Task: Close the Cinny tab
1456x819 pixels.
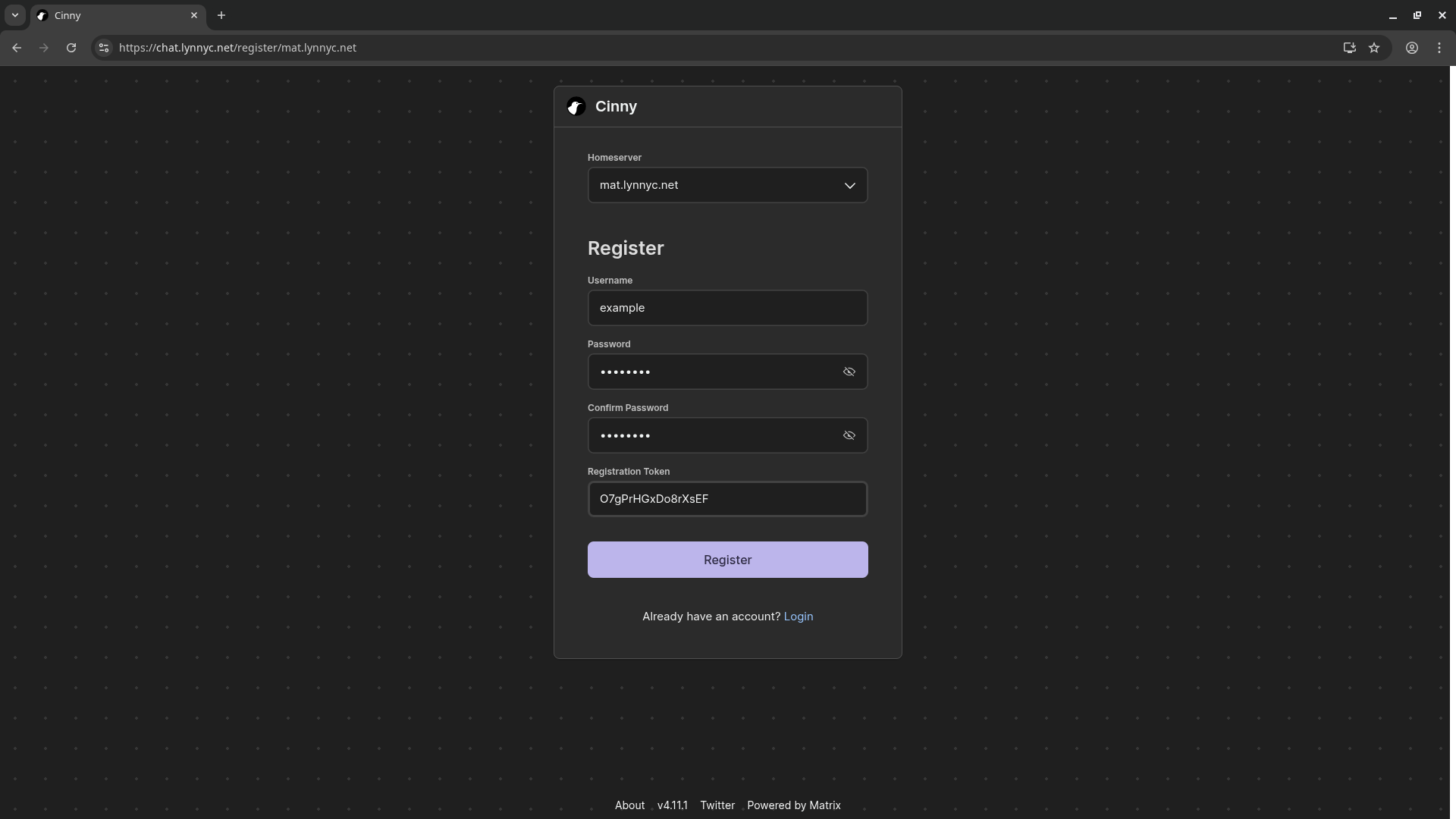Action: pyautogui.click(x=194, y=15)
